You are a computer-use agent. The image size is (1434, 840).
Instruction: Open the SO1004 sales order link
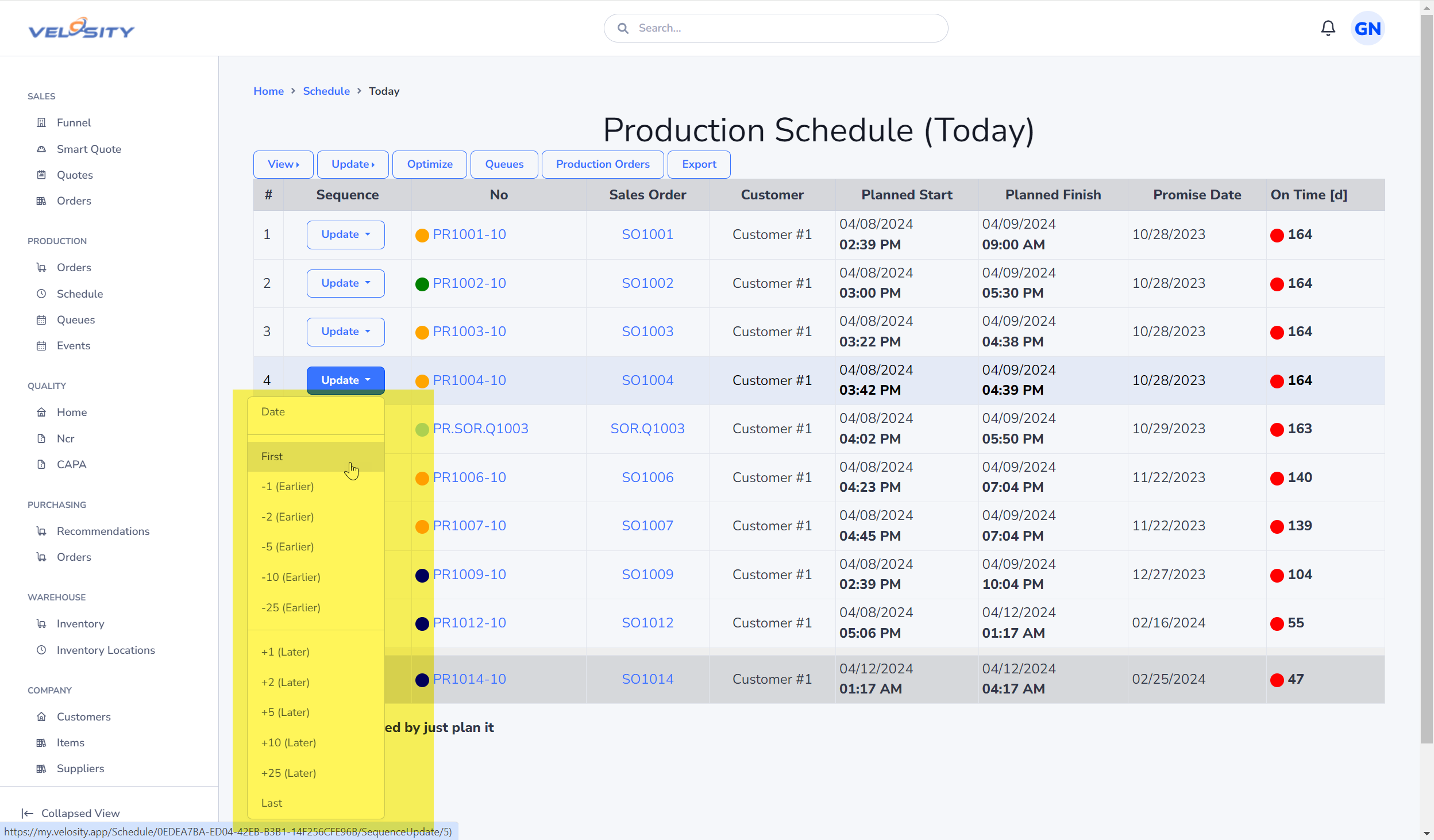[647, 380]
